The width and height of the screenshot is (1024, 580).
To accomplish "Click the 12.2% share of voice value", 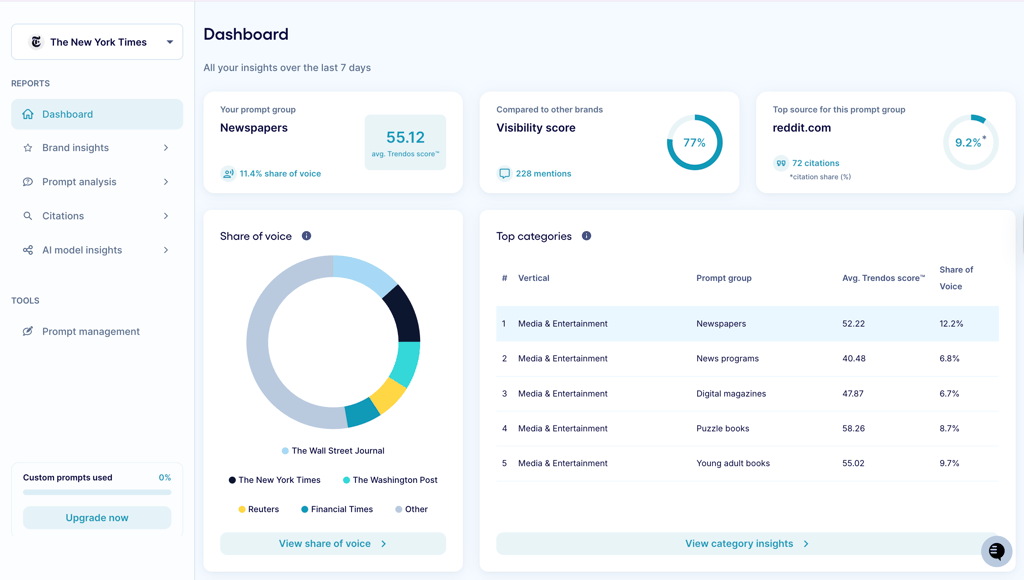I will pos(951,324).
